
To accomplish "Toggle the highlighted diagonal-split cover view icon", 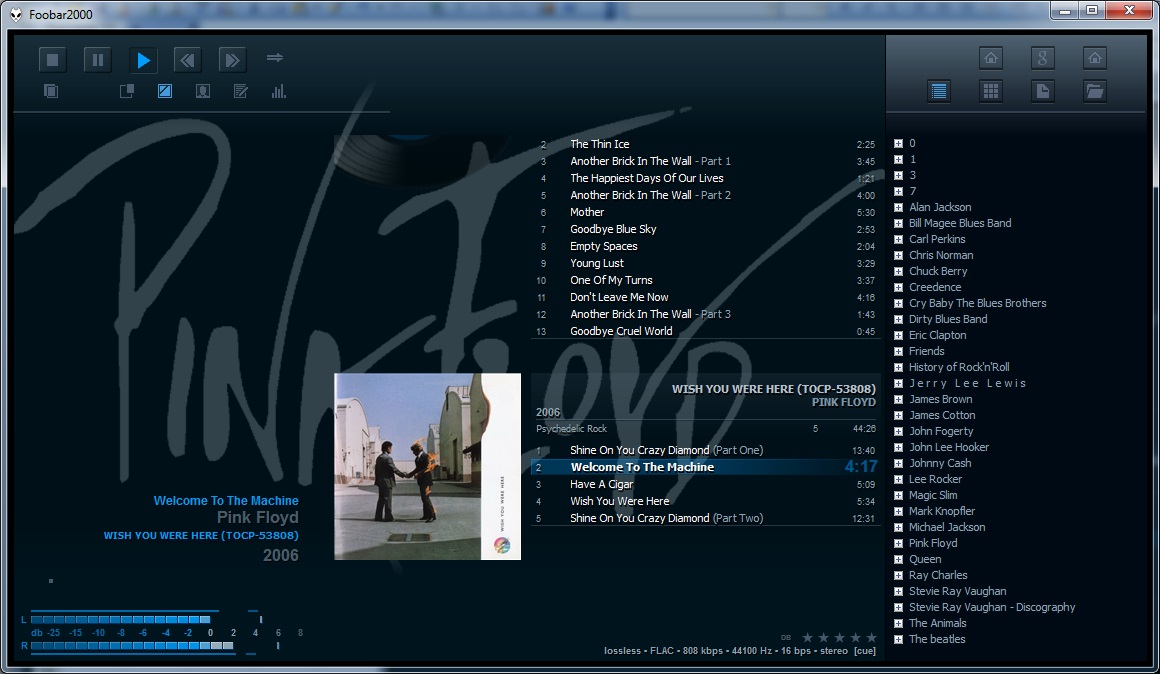I will 165,91.
